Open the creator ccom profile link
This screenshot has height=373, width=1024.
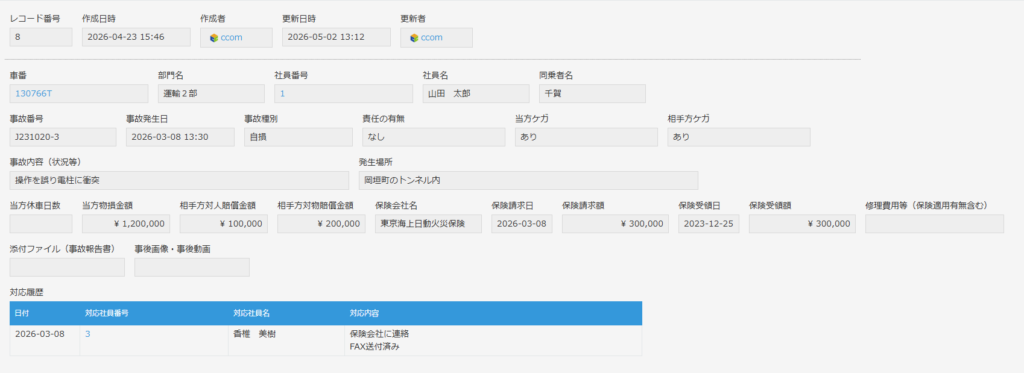pyautogui.click(x=231, y=38)
